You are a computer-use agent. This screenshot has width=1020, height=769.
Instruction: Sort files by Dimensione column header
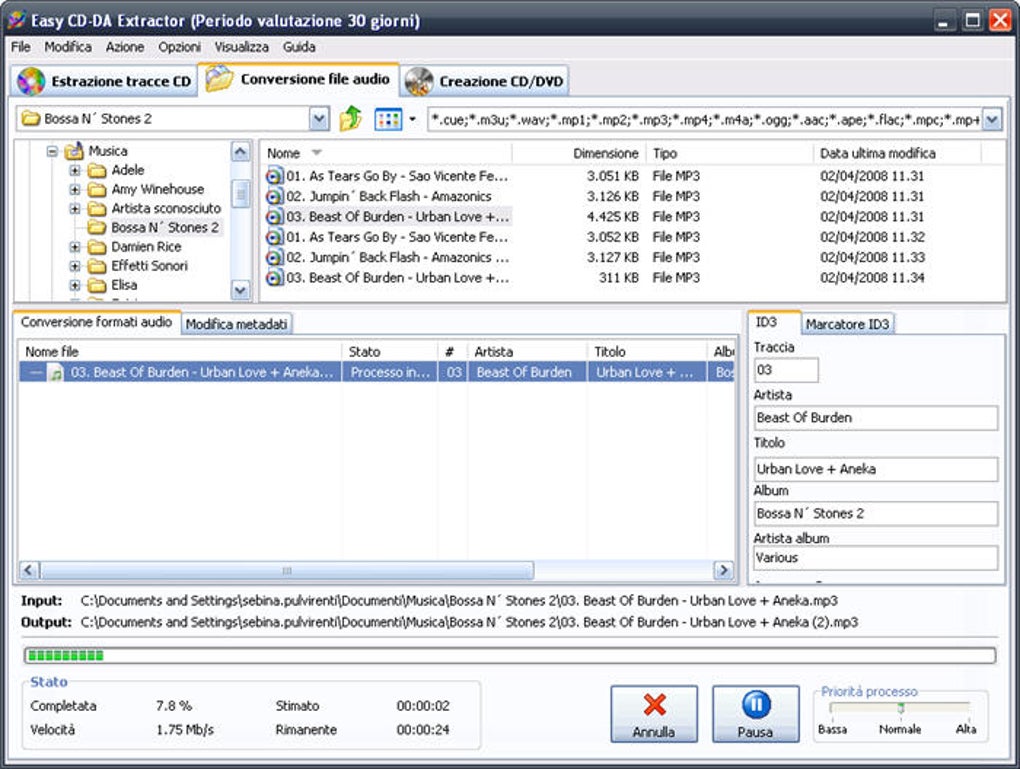[579, 154]
